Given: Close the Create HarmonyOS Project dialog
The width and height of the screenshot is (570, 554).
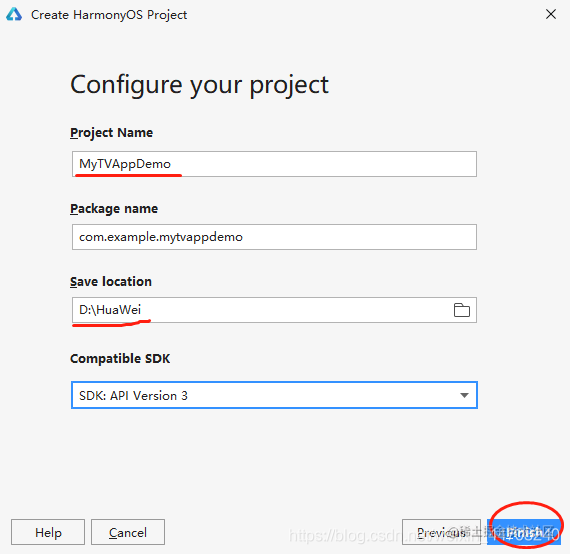Looking at the screenshot, I should click(x=551, y=14).
